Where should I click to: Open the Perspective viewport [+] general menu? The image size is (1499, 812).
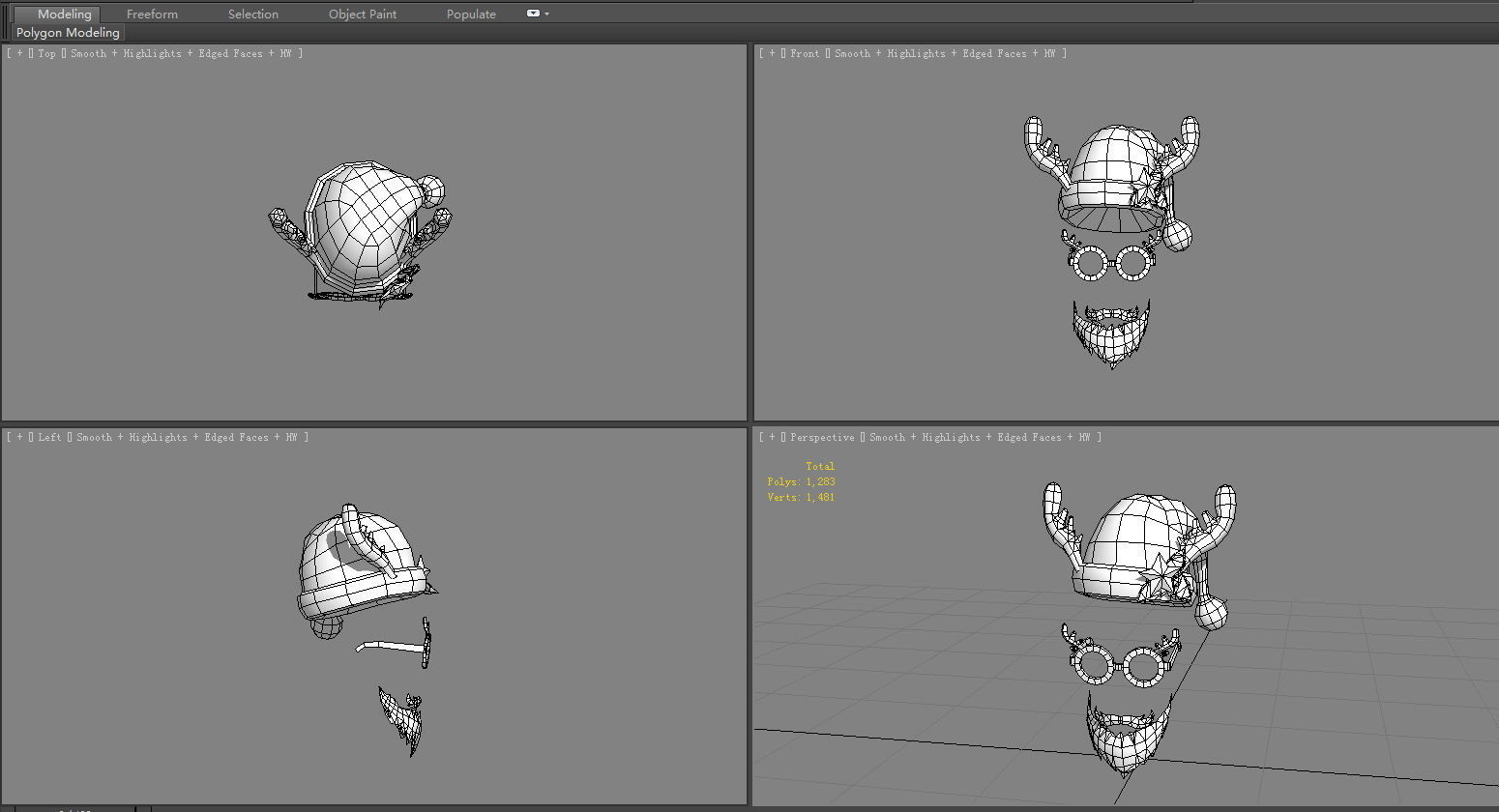click(772, 437)
